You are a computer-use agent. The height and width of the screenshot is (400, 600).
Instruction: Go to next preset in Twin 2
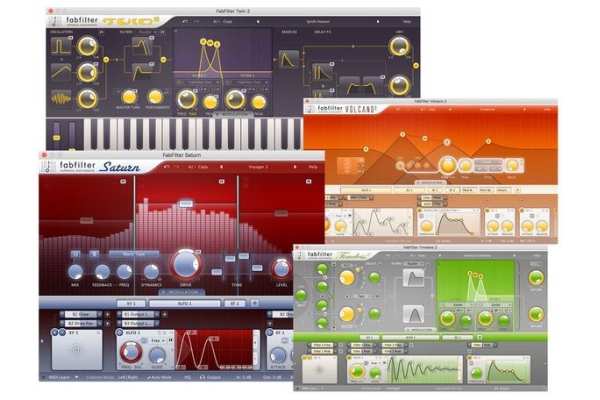click(378, 22)
